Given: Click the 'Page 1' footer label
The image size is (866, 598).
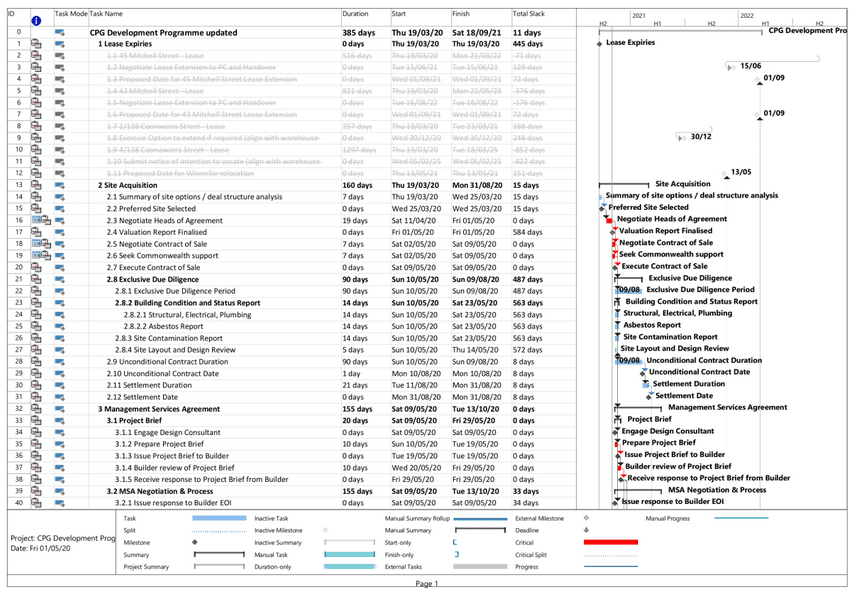Looking at the screenshot, I should coord(426,584).
